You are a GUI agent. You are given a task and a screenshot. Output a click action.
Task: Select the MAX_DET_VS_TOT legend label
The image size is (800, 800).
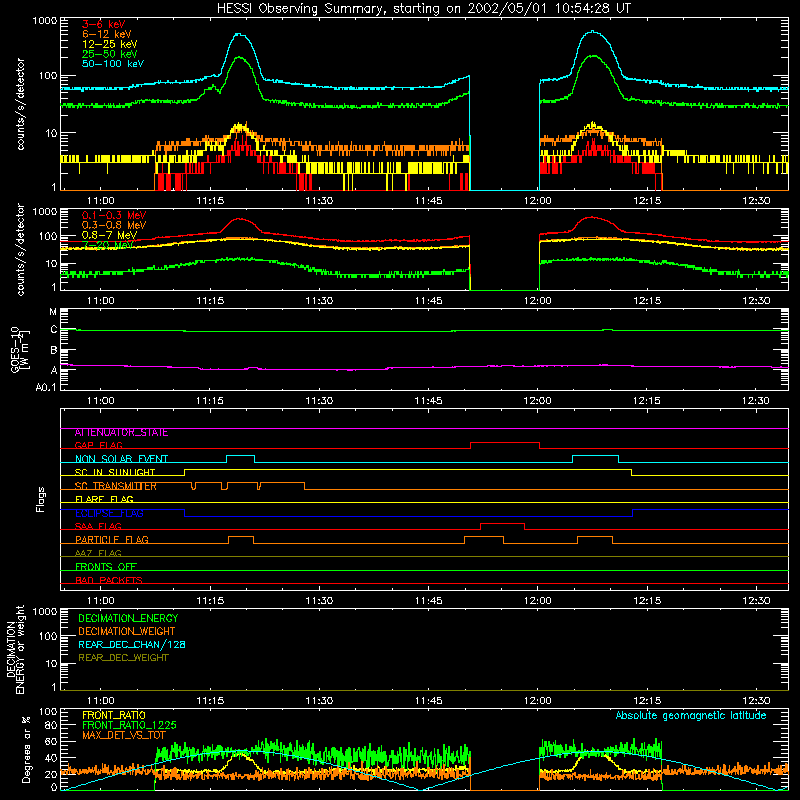pos(124,735)
